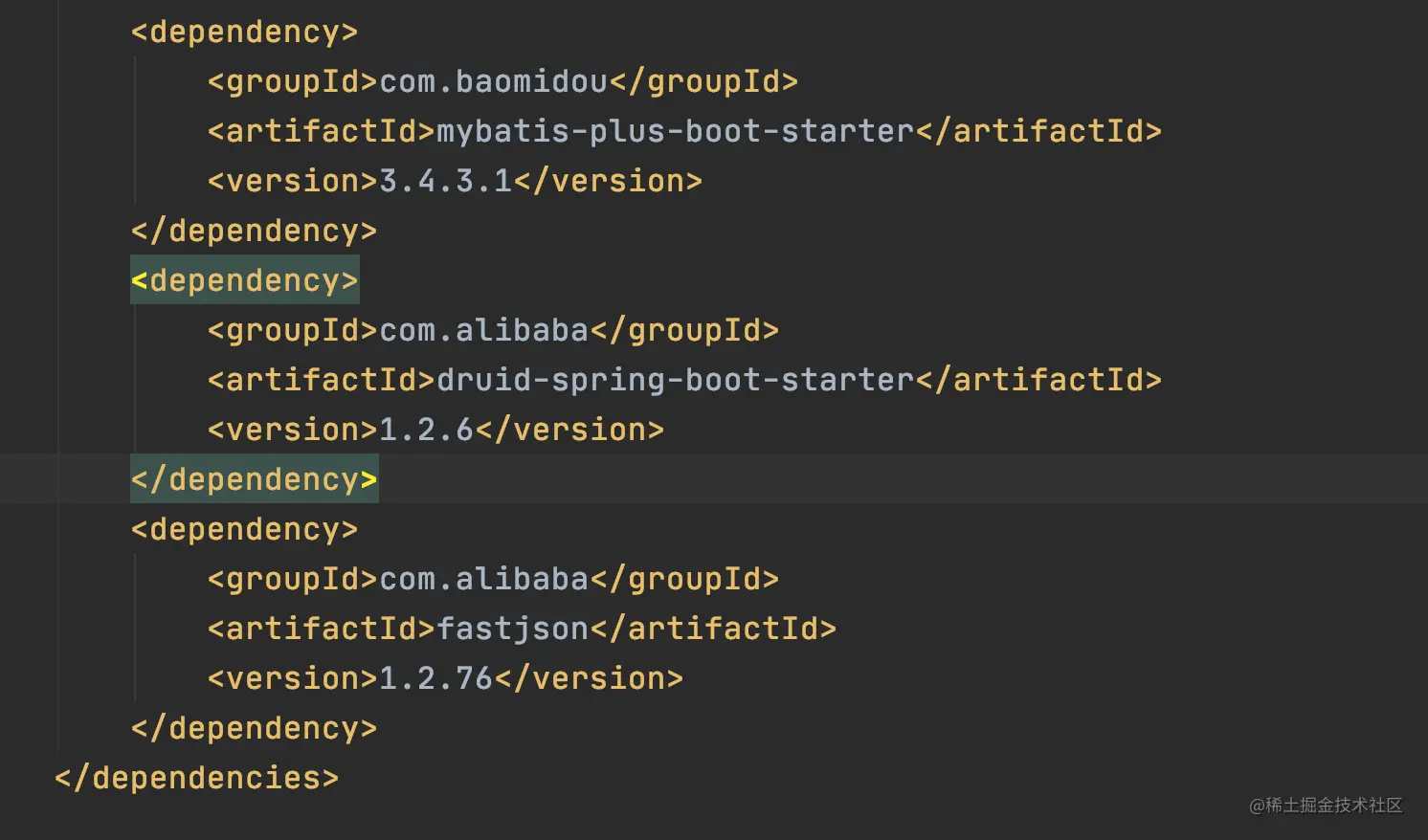1428x840 pixels.
Task: Click the highlighted closing </dependency> tag
Action: pos(255,479)
